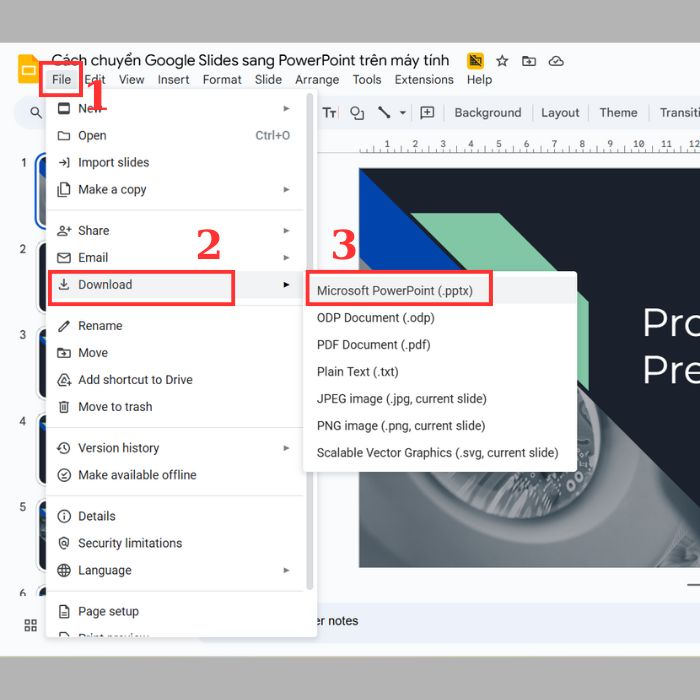Screen dimensions: 700x700
Task: Click the Background button
Action: 488,112
